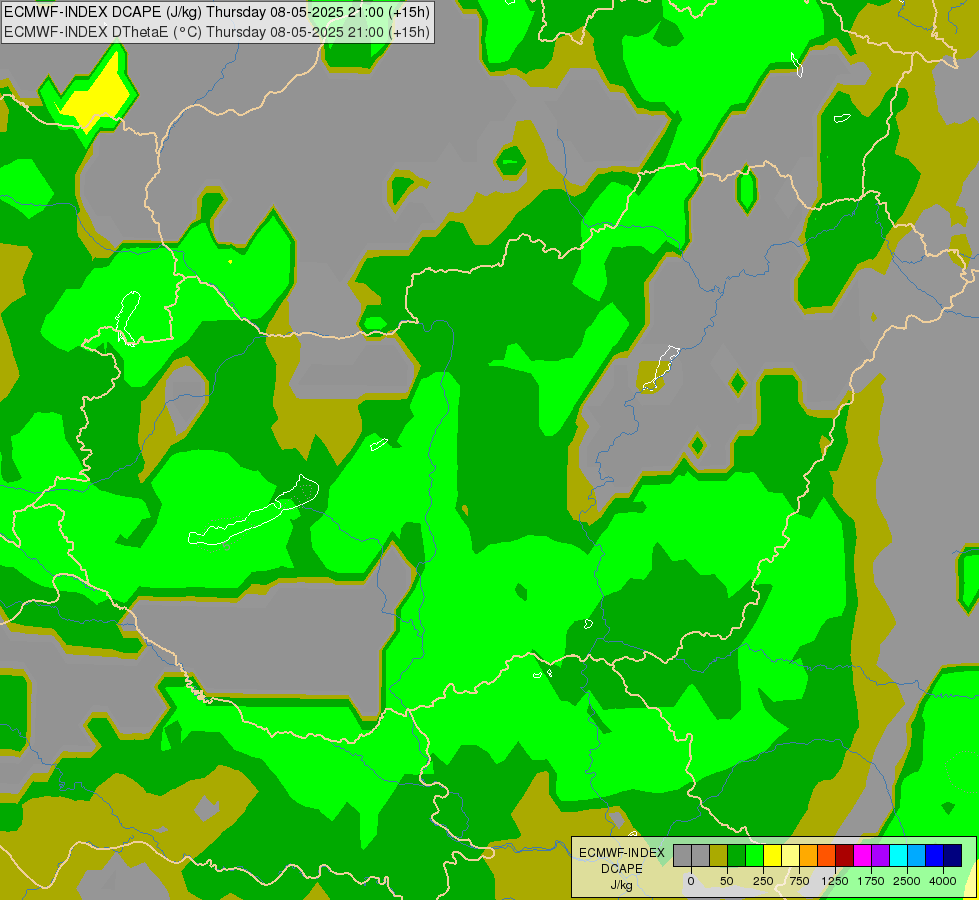Click the legend value 1750
The width and height of the screenshot is (979, 900).
coord(871,881)
